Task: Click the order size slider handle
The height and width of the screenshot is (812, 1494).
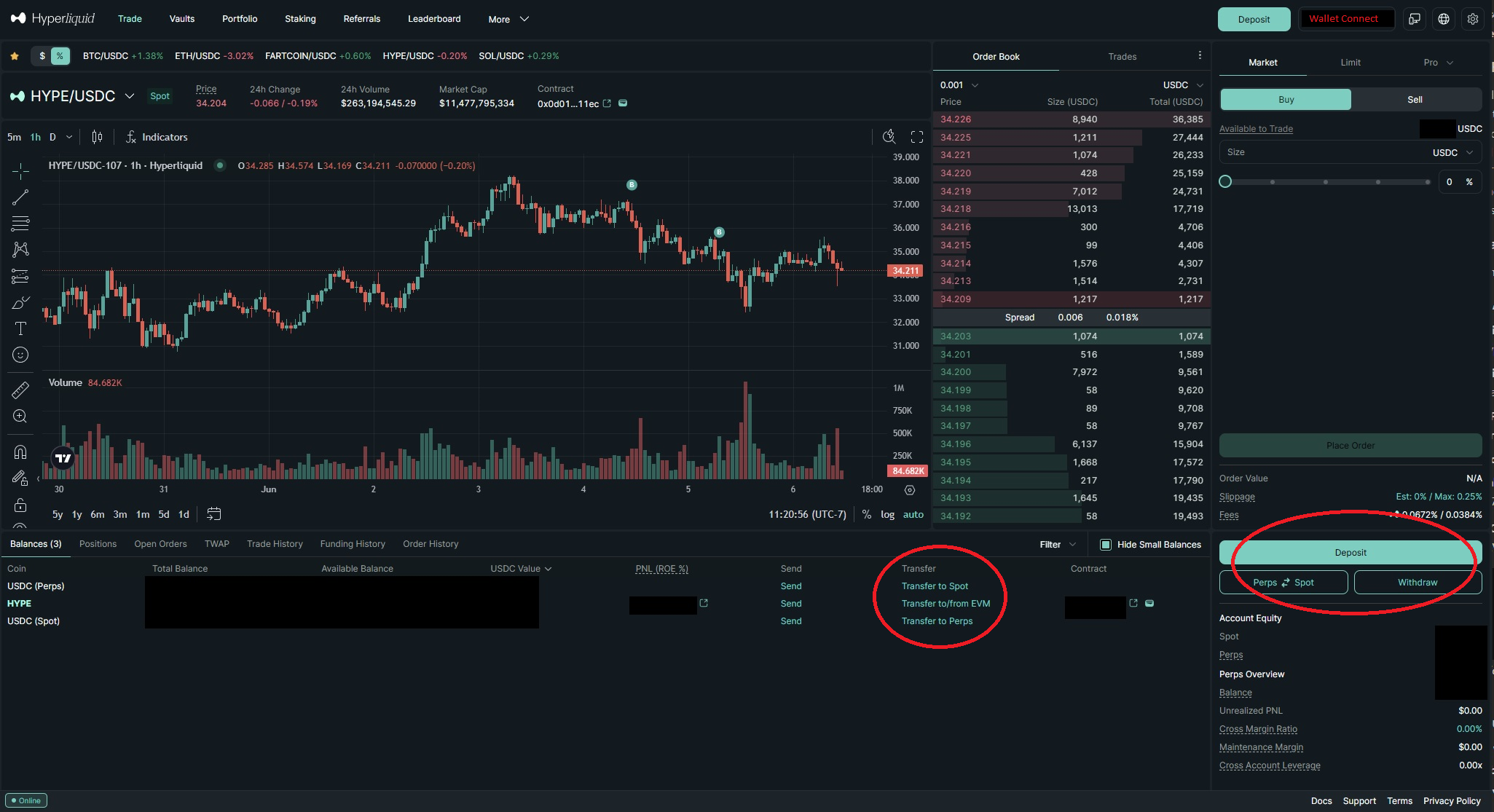Action: [x=1225, y=182]
